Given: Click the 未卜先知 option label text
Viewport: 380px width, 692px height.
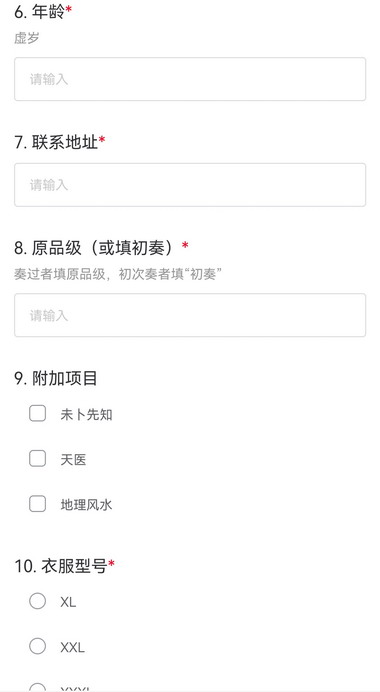Looking at the screenshot, I should tap(86, 414).
